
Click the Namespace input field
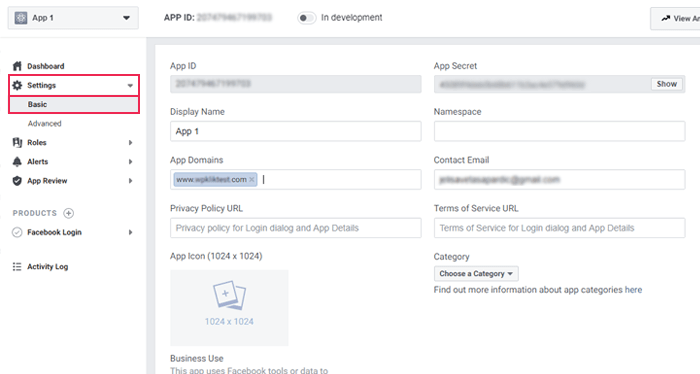[559, 131]
